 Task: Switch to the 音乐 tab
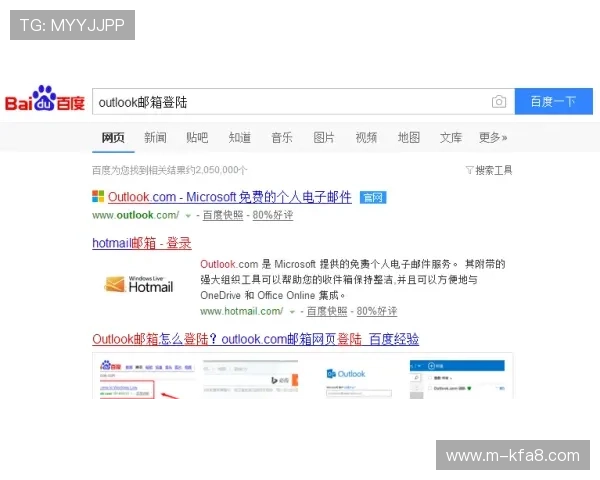pos(282,137)
